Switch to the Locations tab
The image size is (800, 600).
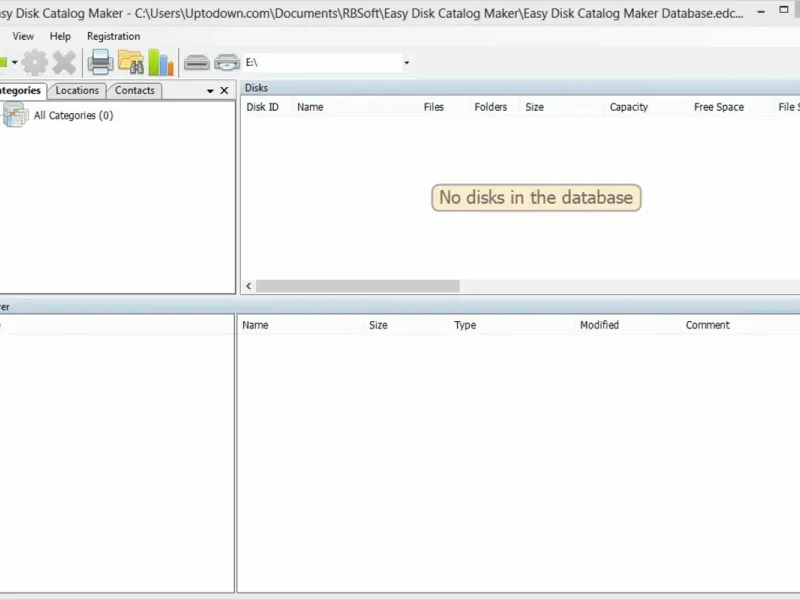point(77,90)
